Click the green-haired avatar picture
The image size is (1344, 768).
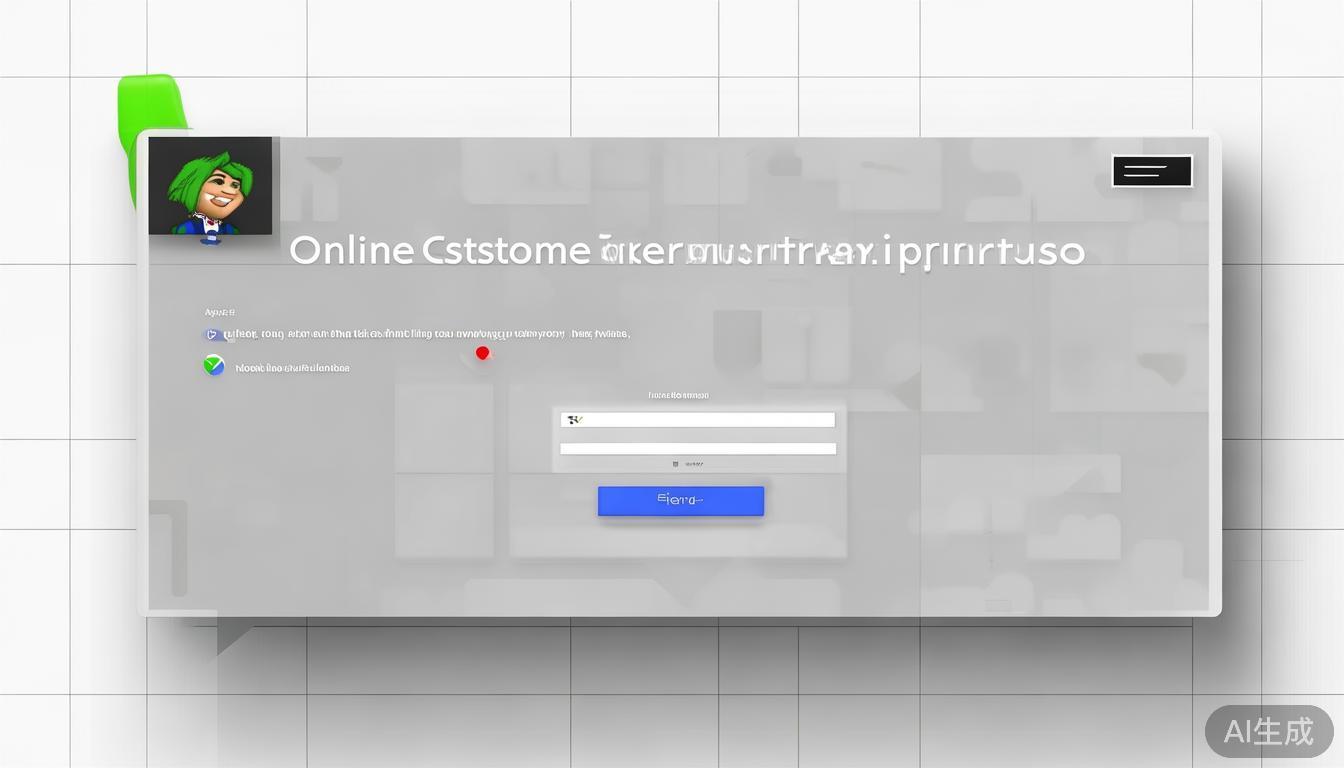(210, 186)
